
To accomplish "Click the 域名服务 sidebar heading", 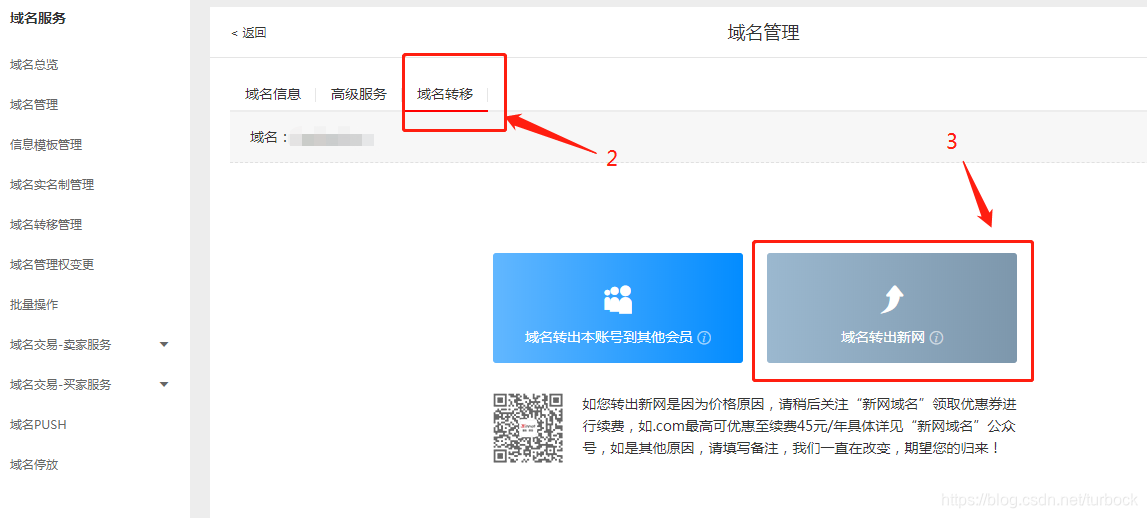I will tap(38, 18).
